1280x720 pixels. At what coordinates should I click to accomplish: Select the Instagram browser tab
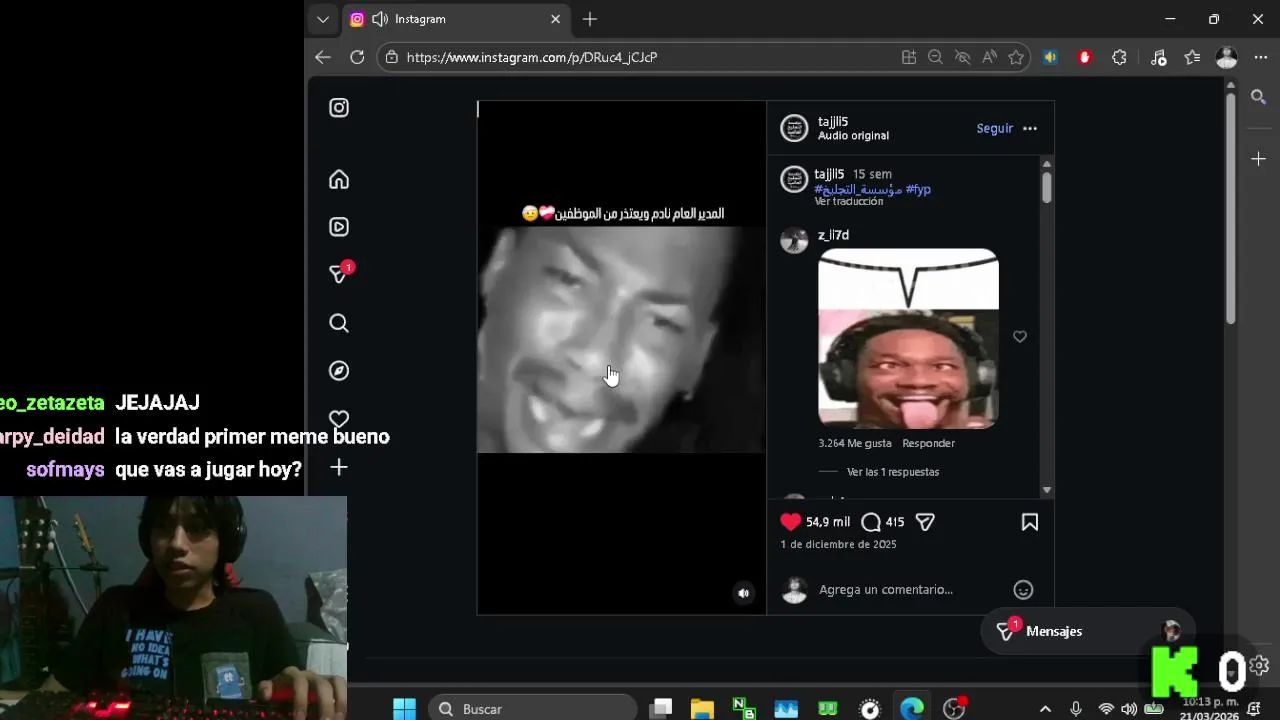click(x=455, y=19)
